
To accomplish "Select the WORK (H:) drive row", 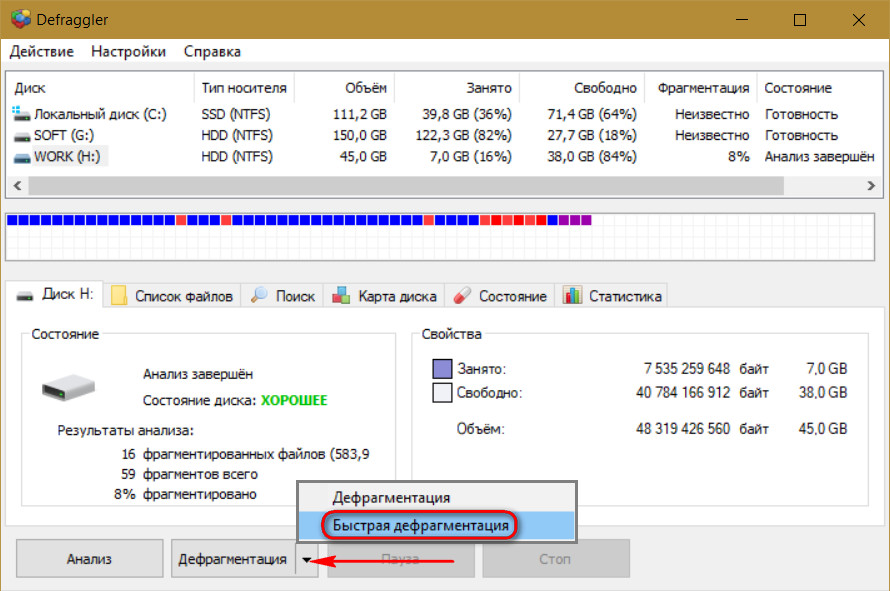I will (444, 156).
